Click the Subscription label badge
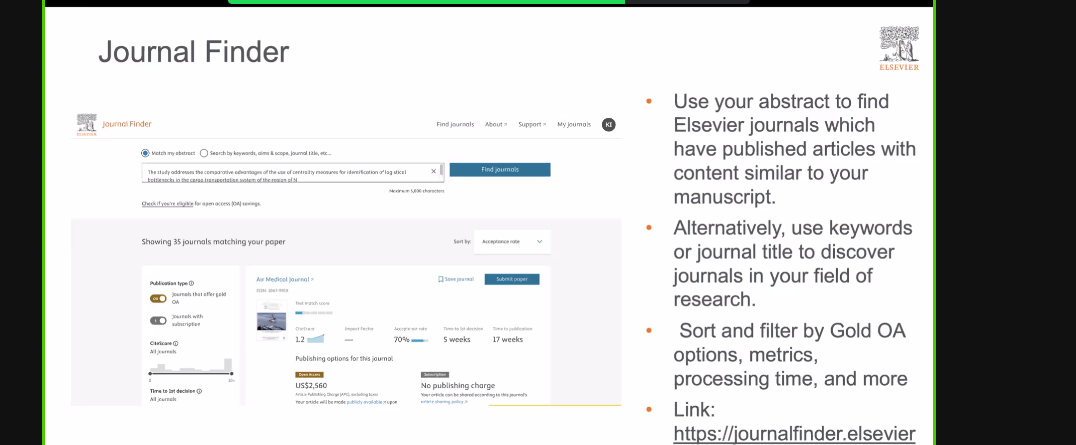This screenshot has height=445, width=1076. click(435, 375)
